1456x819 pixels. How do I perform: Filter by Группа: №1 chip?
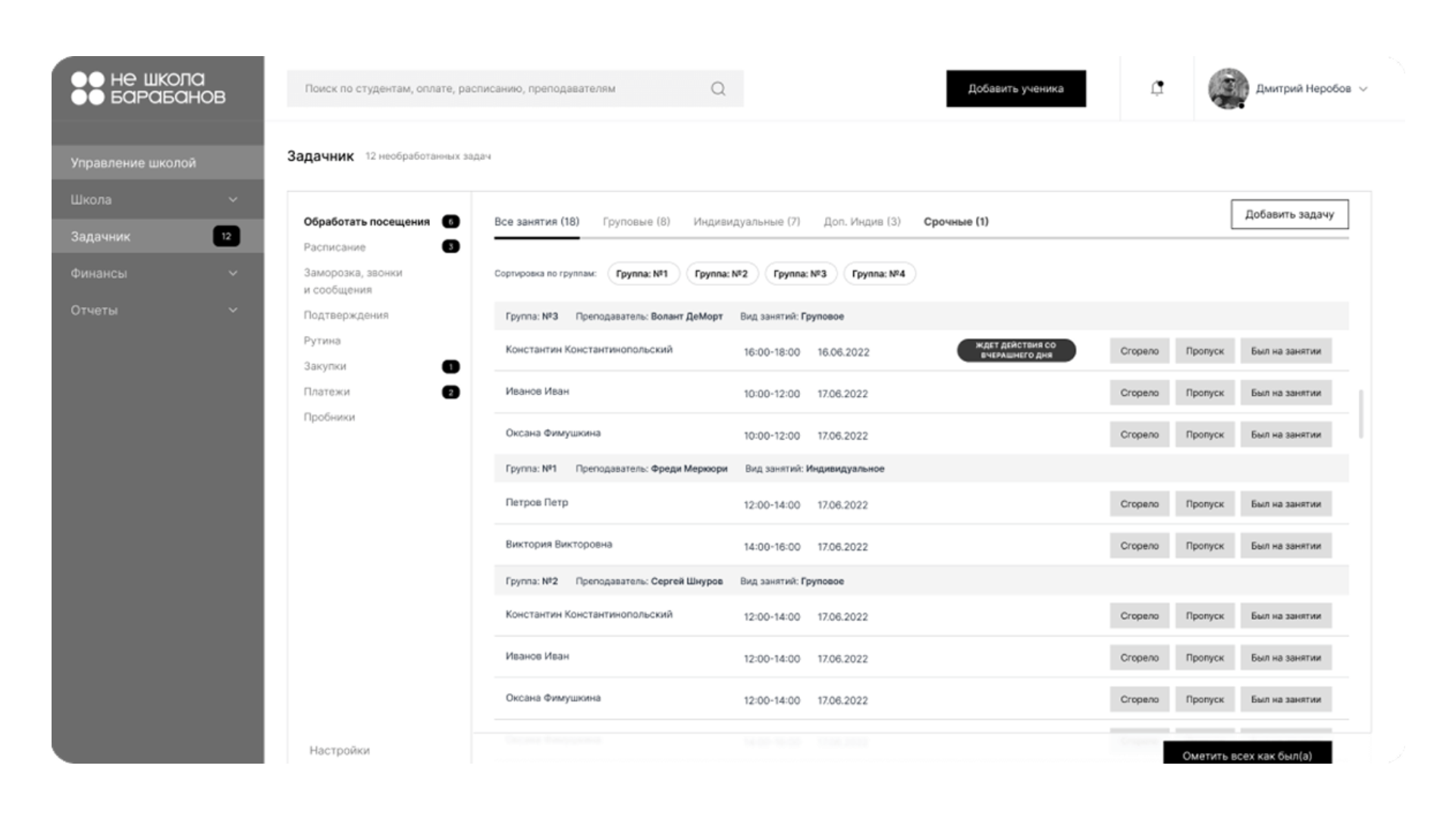[x=642, y=274]
